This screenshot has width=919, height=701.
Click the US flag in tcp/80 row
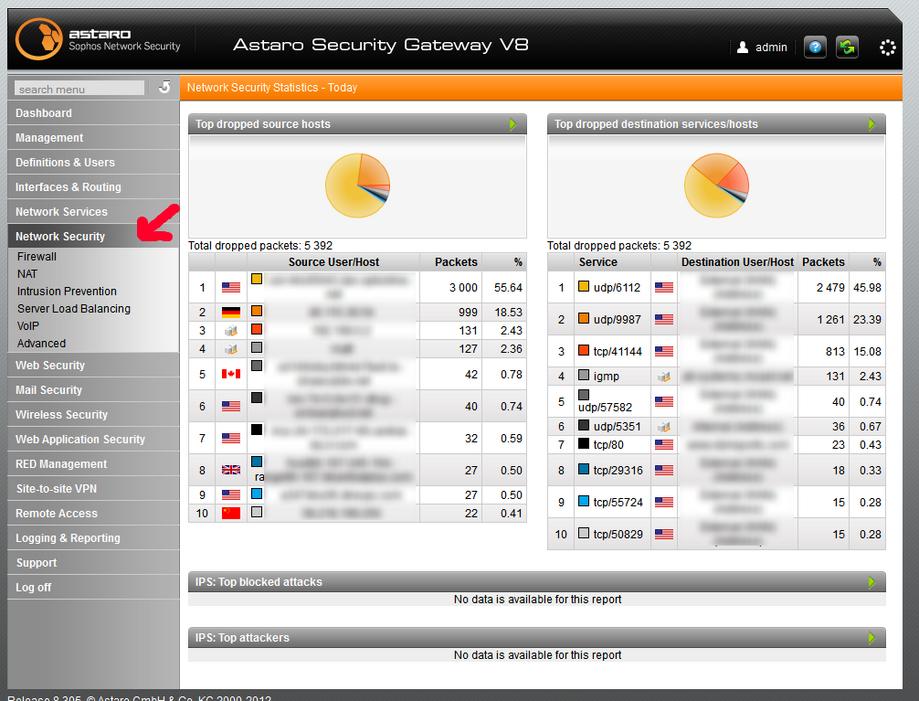664,445
